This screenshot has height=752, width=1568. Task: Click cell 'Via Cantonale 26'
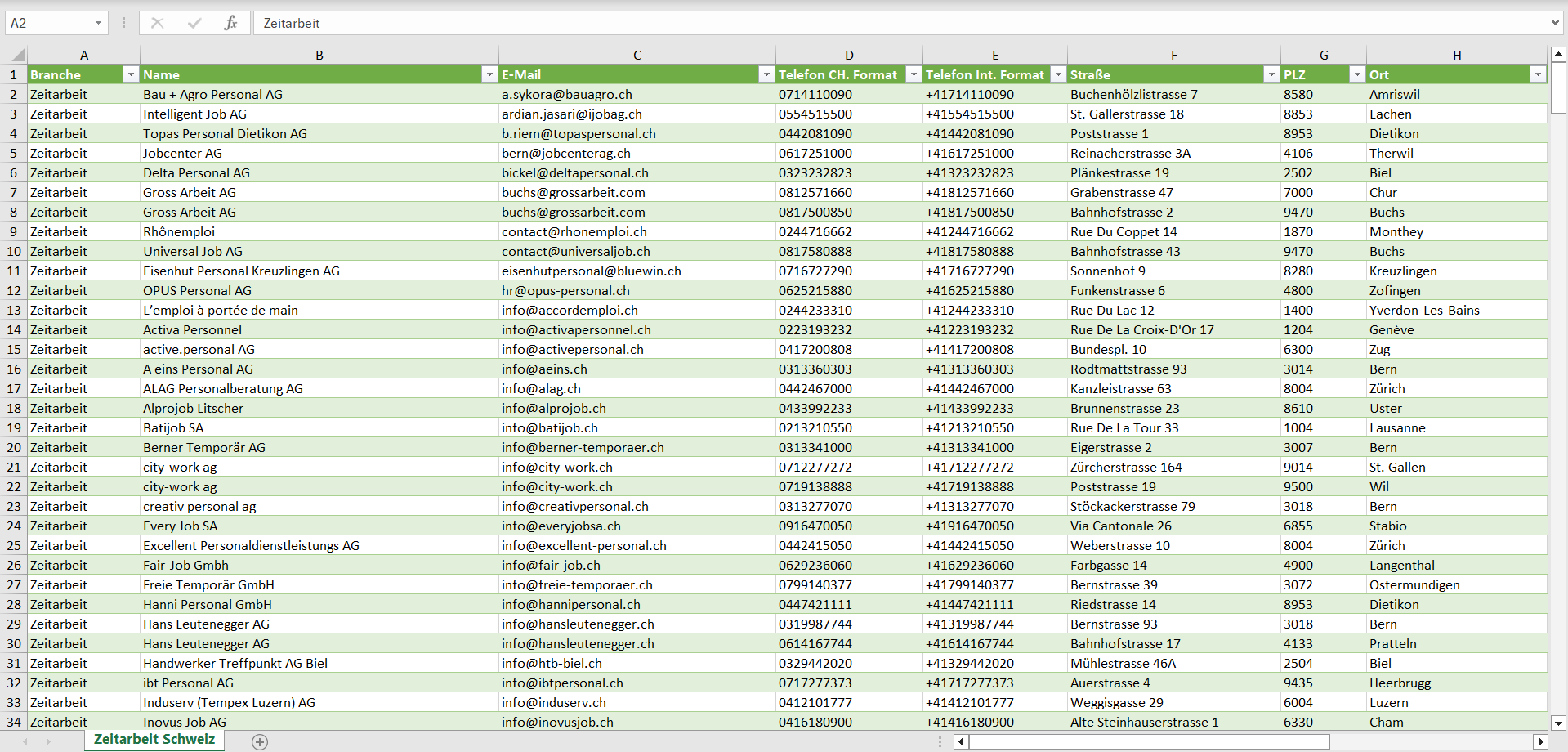tap(1174, 526)
